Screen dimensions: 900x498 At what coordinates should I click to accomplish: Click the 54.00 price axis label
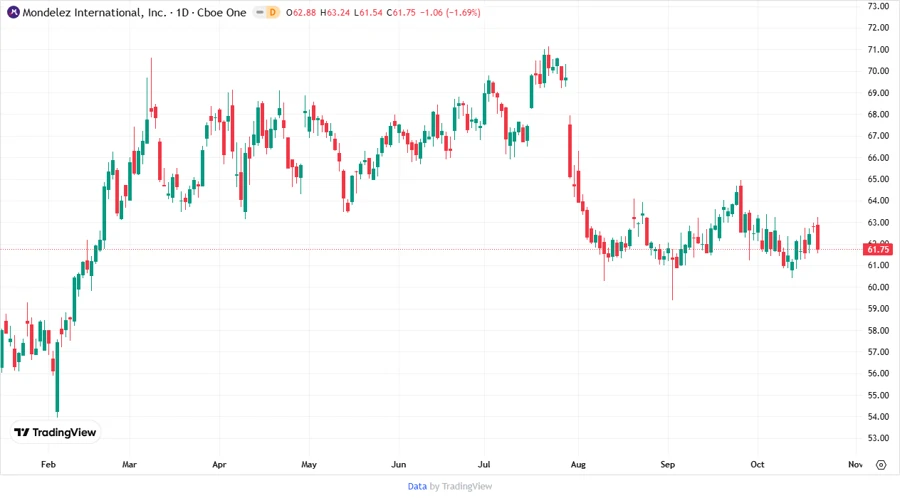(878, 417)
